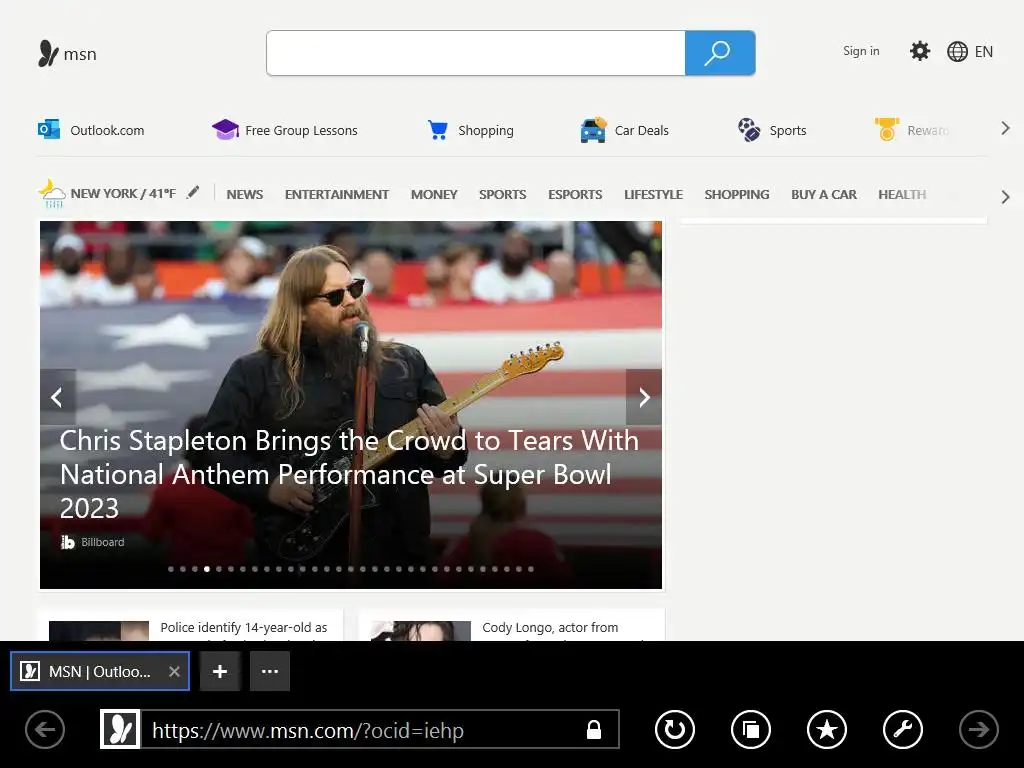Open the Free Group Lessons shortcut
1024x768 pixels.
pyautogui.click(x=285, y=130)
